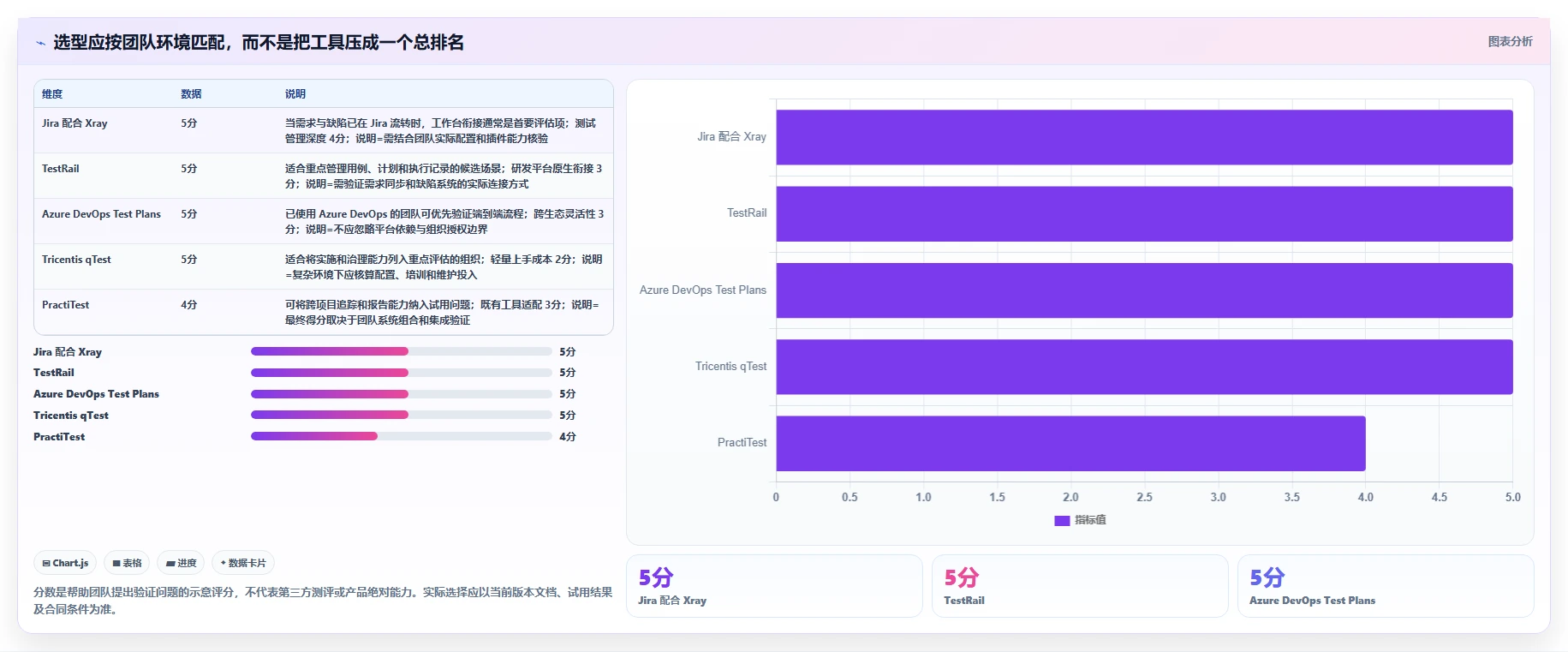Image resolution: width=1568 pixels, height=652 pixels.
Task: Click the Jira 配合 Xray progress bar
Action: [402, 351]
